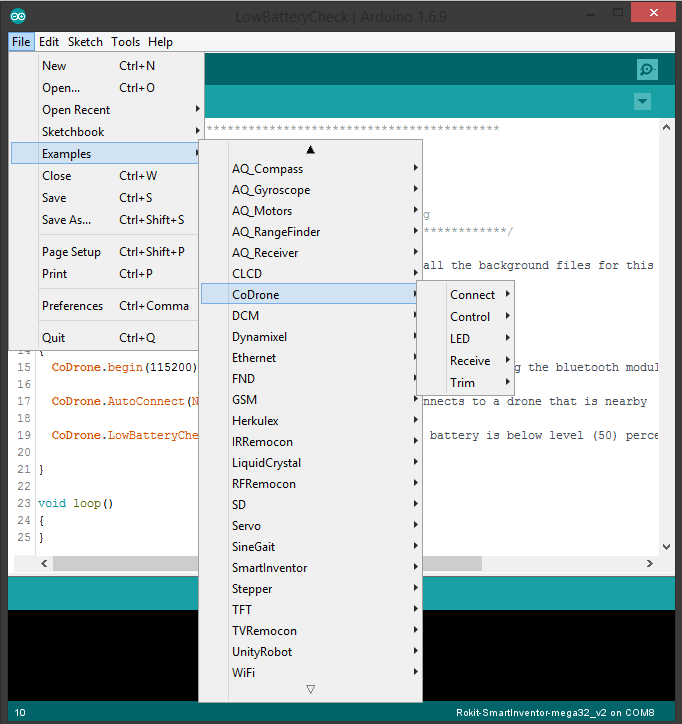Choose Print from the File menu

[105, 274]
